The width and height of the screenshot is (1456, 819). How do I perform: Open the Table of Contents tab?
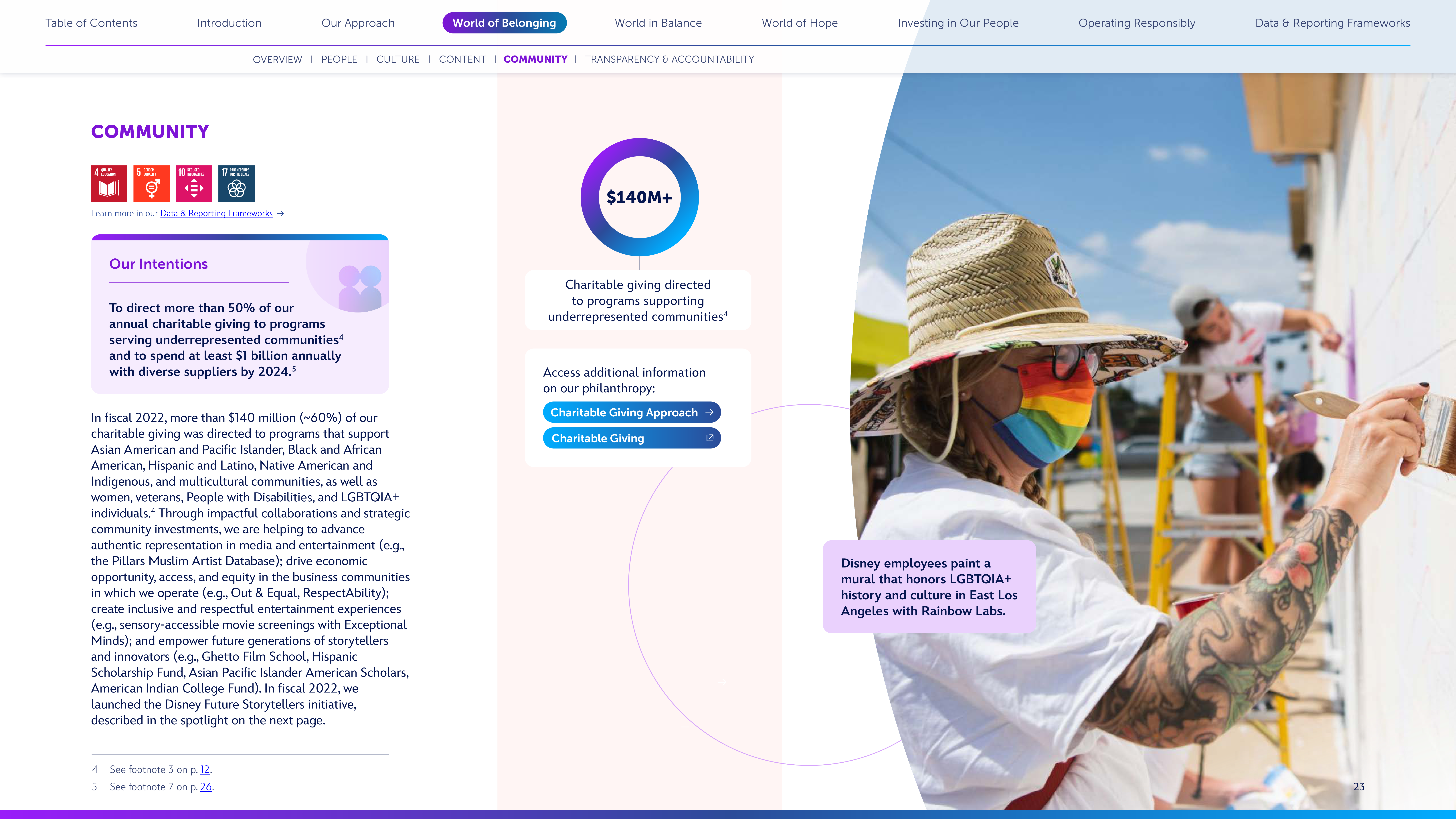pos(92,23)
